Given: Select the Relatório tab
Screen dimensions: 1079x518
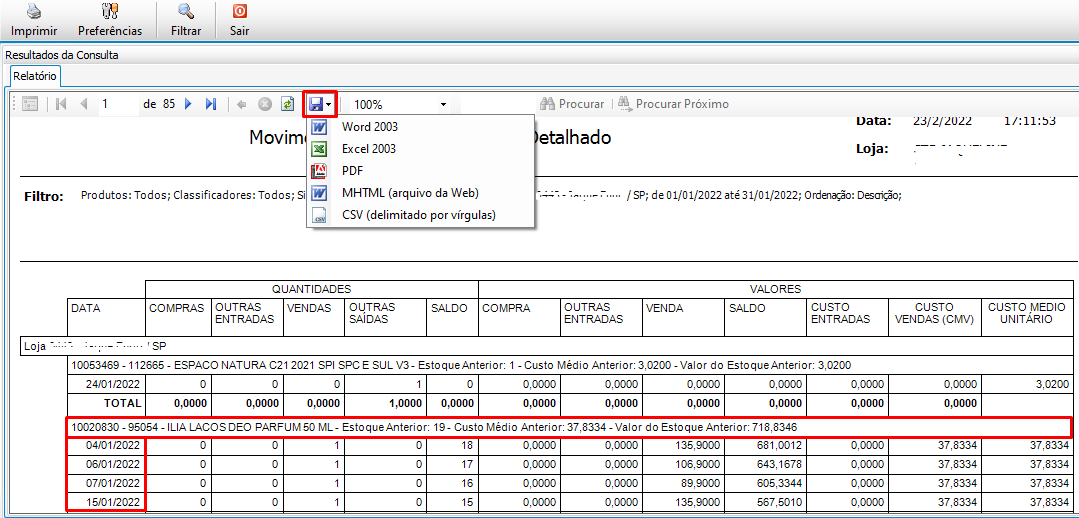Looking at the screenshot, I should 34,75.
